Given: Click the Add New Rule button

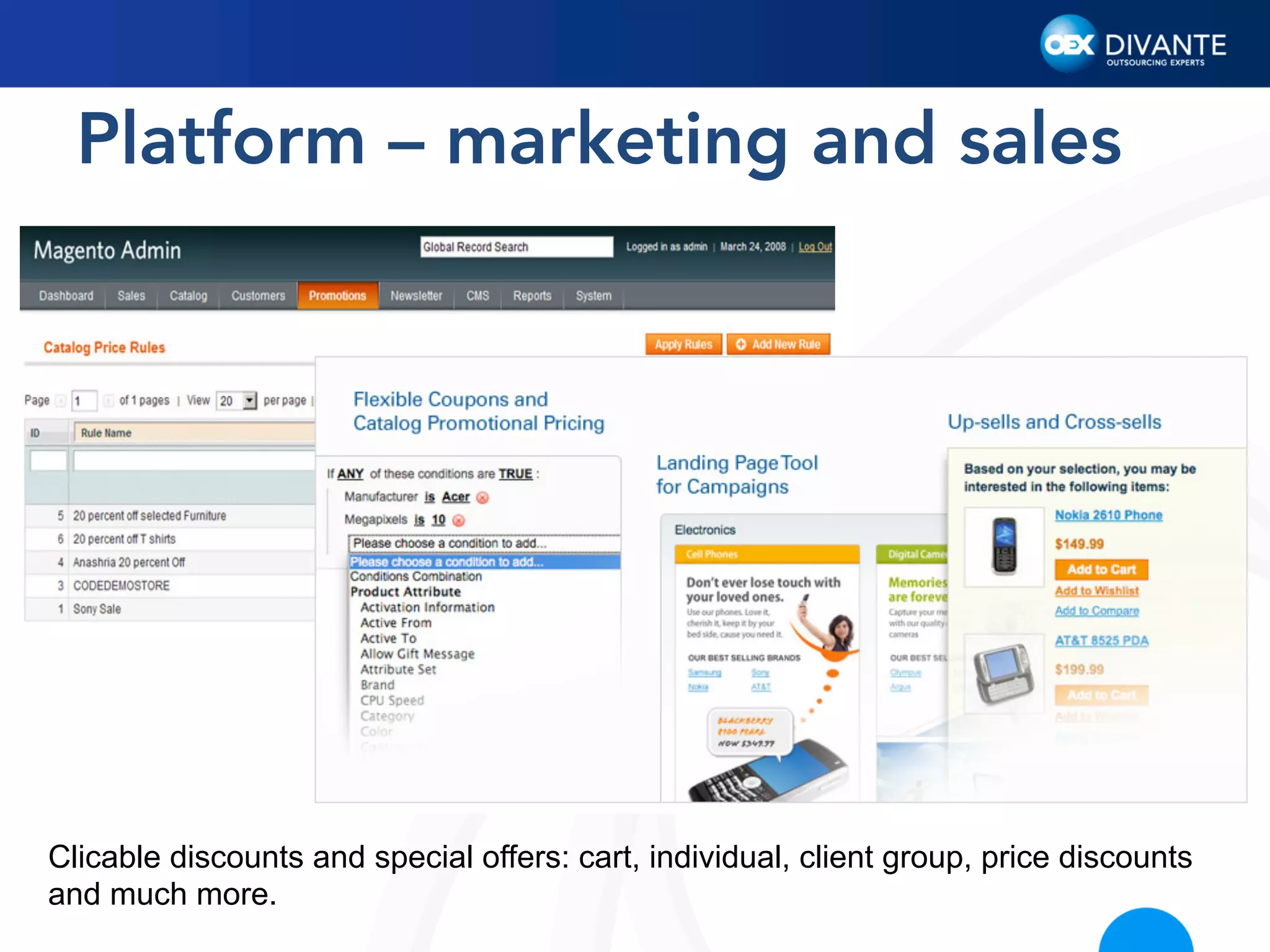Looking at the screenshot, I should [x=778, y=345].
